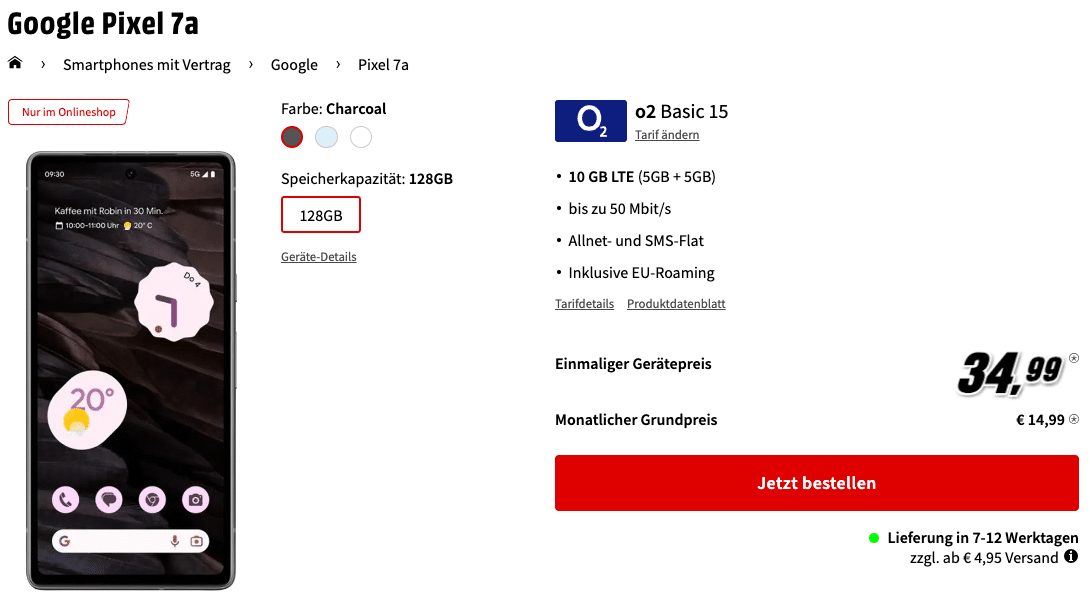Open Smartphones mit Vertrag breadcrumb

pyautogui.click(x=147, y=65)
